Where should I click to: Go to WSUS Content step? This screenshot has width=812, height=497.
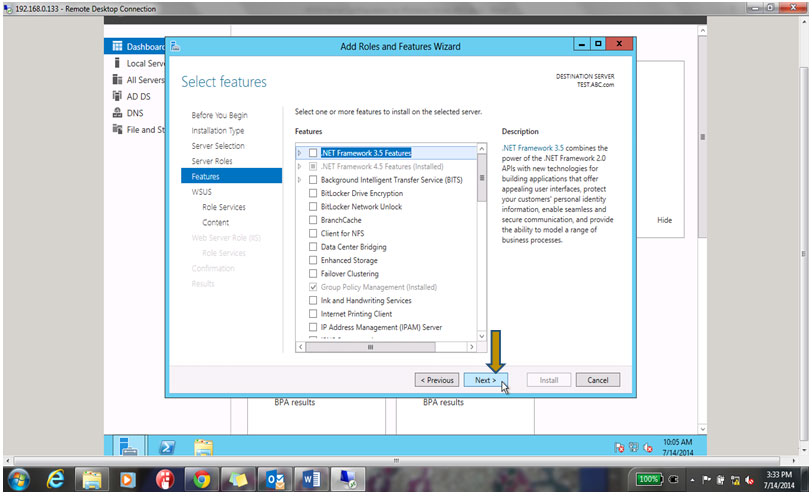215,222
